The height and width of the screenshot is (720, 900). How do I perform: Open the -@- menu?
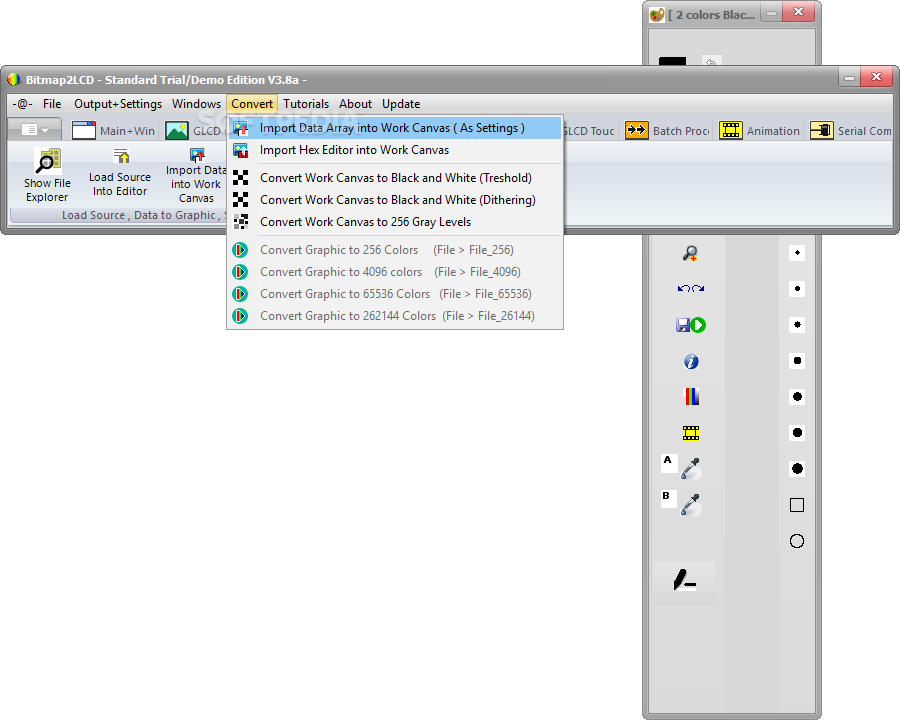pos(22,104)
